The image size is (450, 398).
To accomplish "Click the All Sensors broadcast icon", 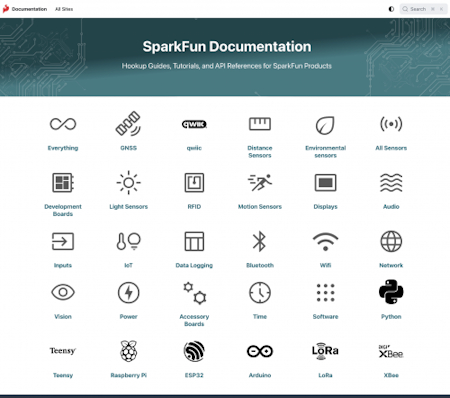I will pyautogui.click(x=391, y=124).
